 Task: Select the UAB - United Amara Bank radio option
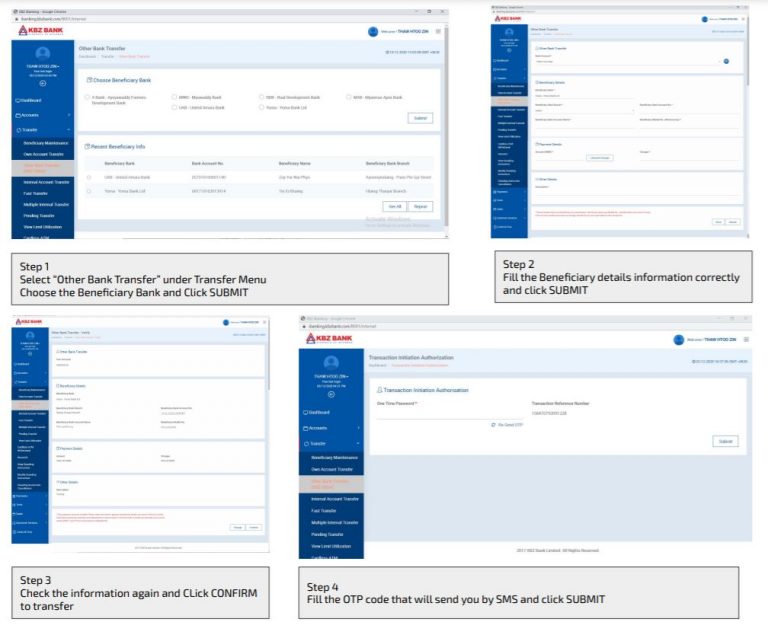tap(174, 106)
